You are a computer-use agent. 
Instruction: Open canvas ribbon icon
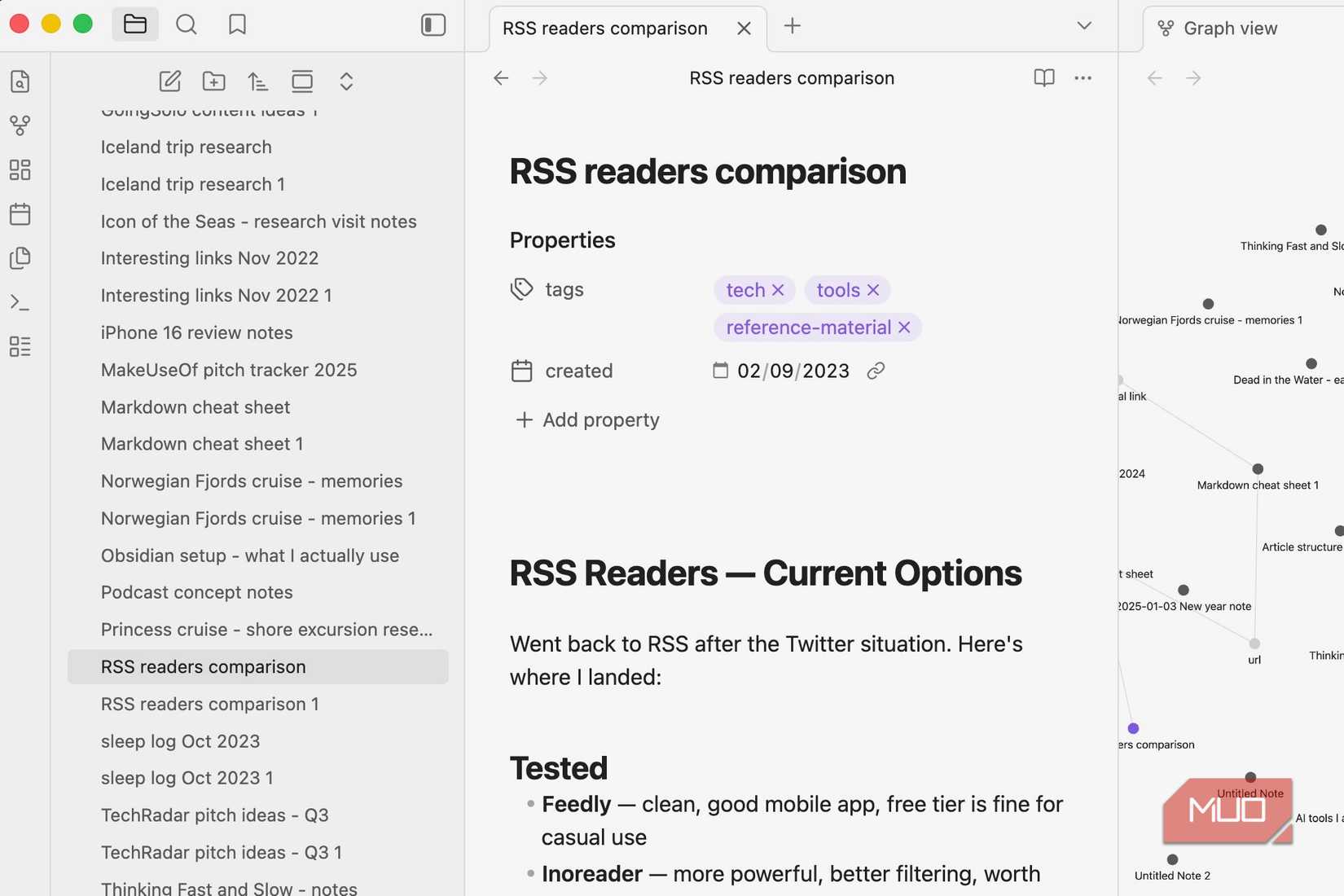point(20,169)
